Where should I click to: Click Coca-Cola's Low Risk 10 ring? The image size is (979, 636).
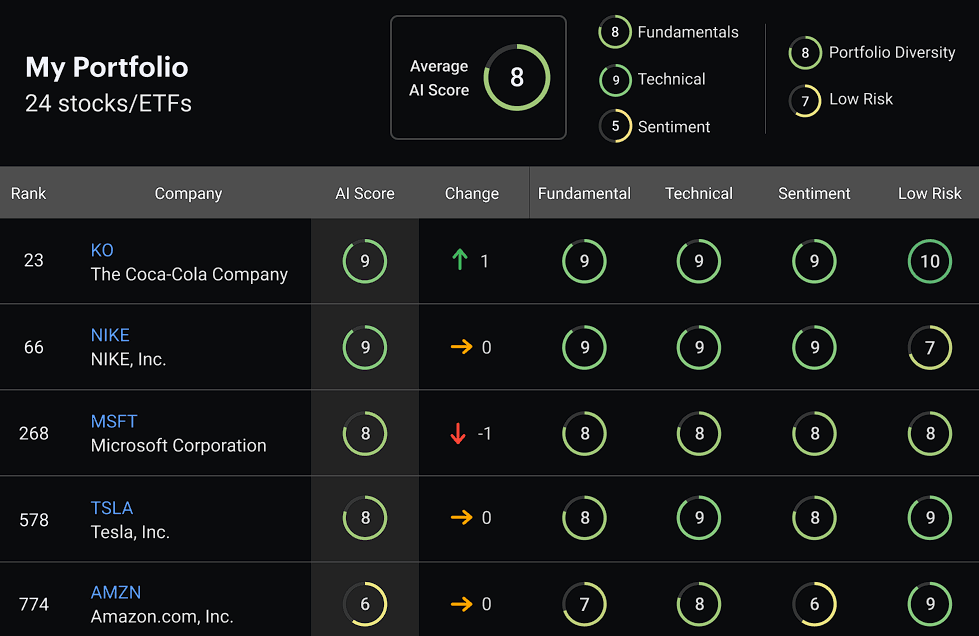click(930, 261)
